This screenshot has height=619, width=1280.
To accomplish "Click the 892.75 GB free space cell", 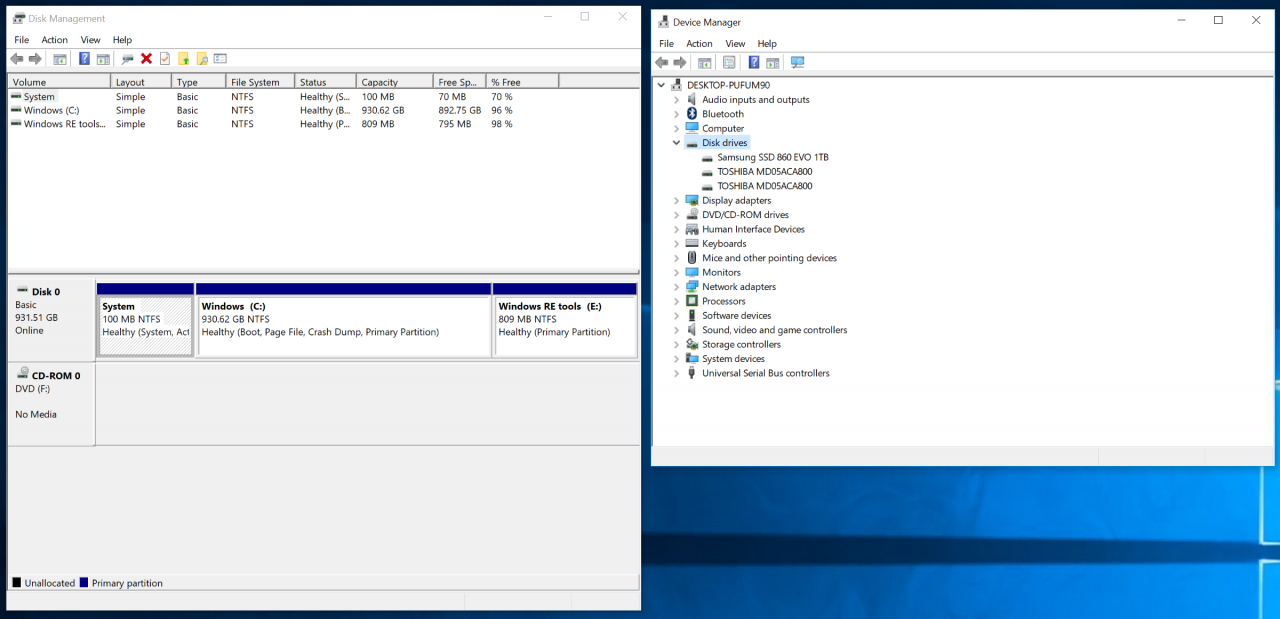I will click(x=460, y=111).
